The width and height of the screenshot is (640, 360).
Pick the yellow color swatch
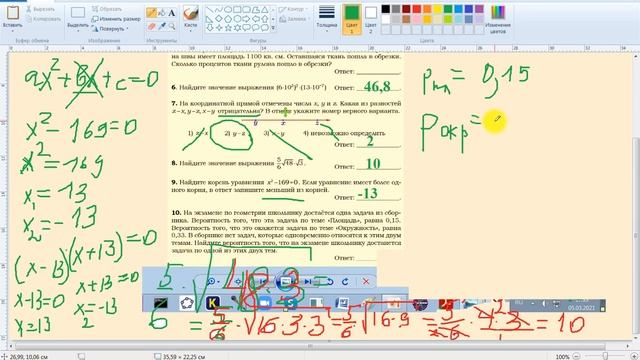(x=438, y=9)
